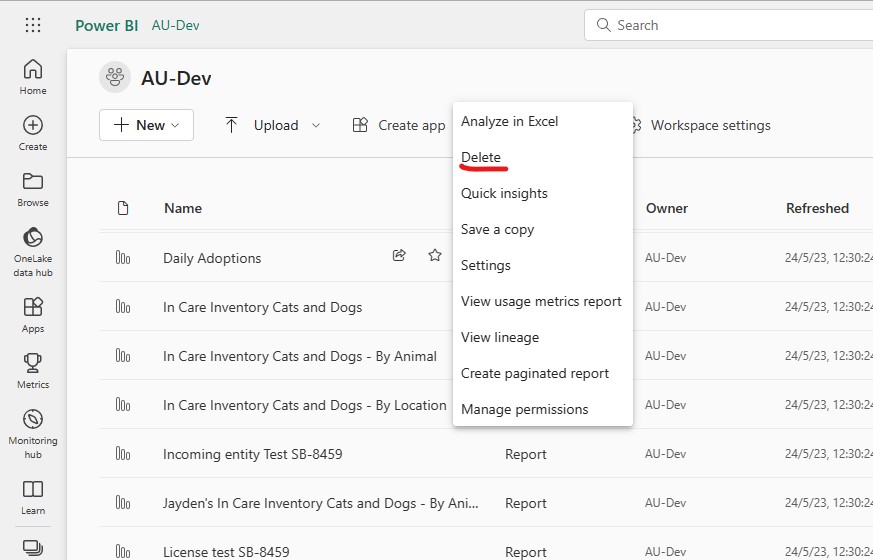Favorite the Daily Adoptions report star
This screenshot has height=560, width=873.
pos(435,256)
